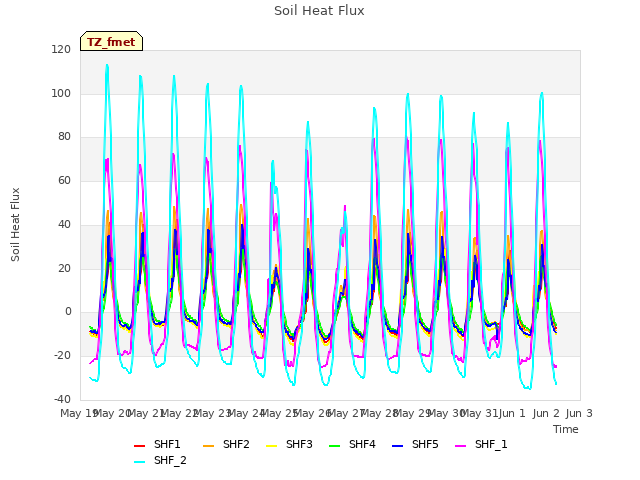Click the SHF3 yellow legend swatch

271,446
